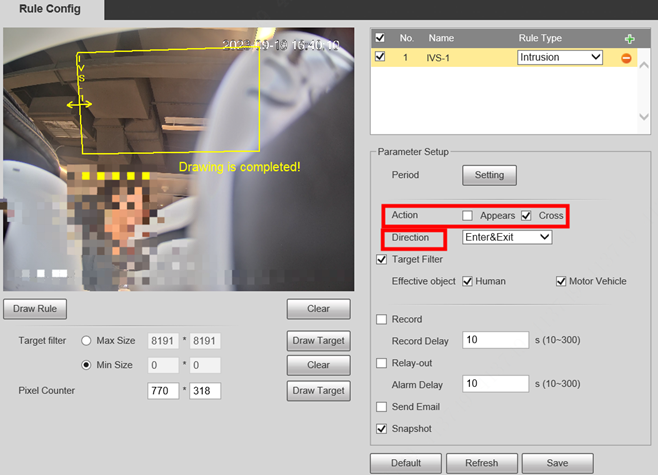
Task: Select the Max Size radio button
Action: 86,341
